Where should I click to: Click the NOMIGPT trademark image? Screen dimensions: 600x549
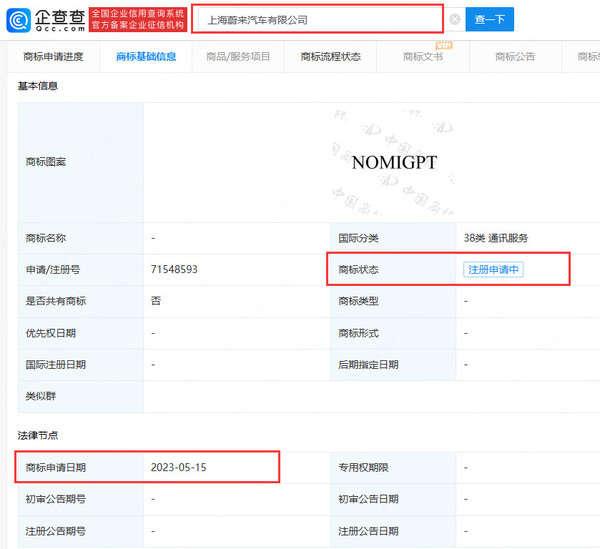point(394,163)
